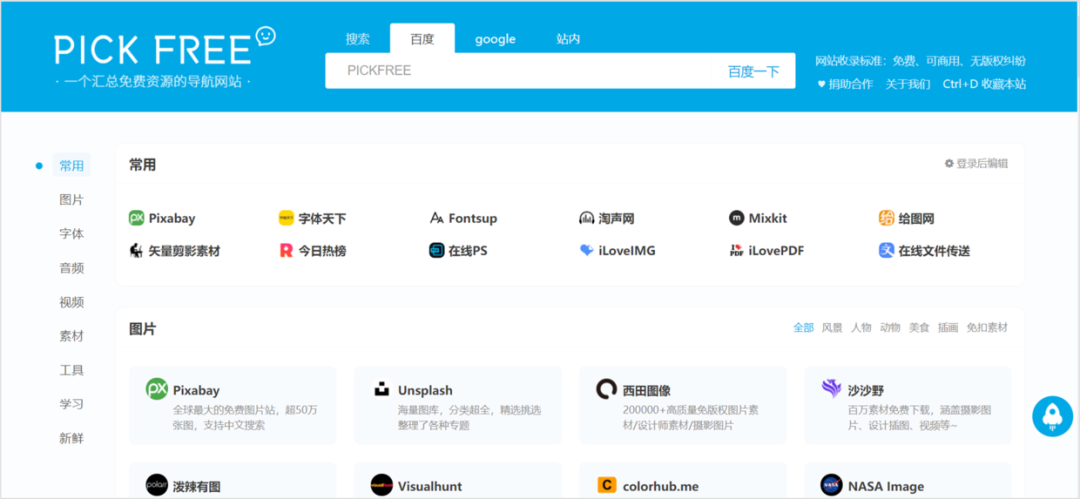Click the PICKFREE search input field
The height and width of the screenshot is (499, 1080).
pos(518,70)
